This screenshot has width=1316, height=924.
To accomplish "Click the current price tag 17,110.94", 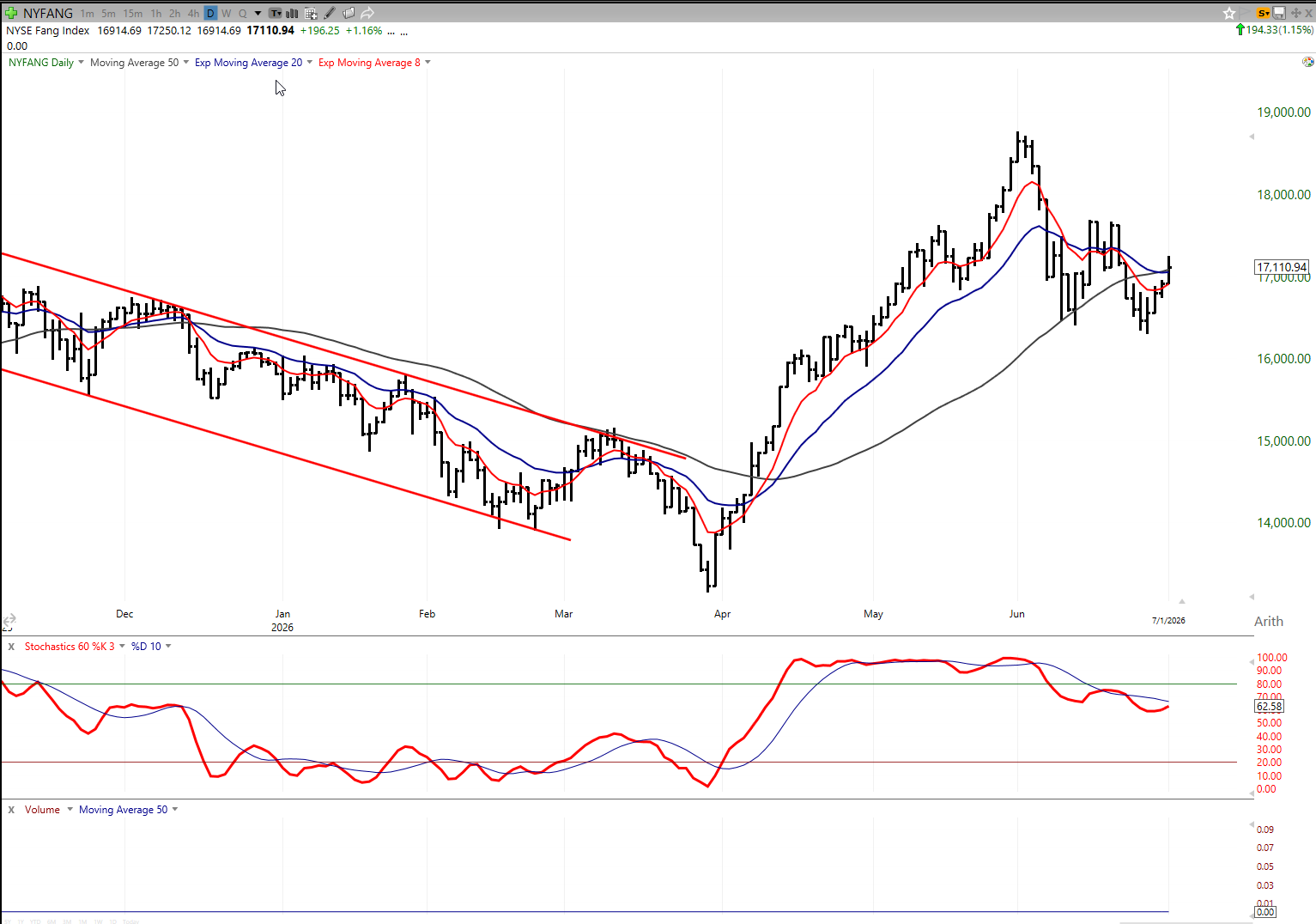I will (x=1283, y=267).
